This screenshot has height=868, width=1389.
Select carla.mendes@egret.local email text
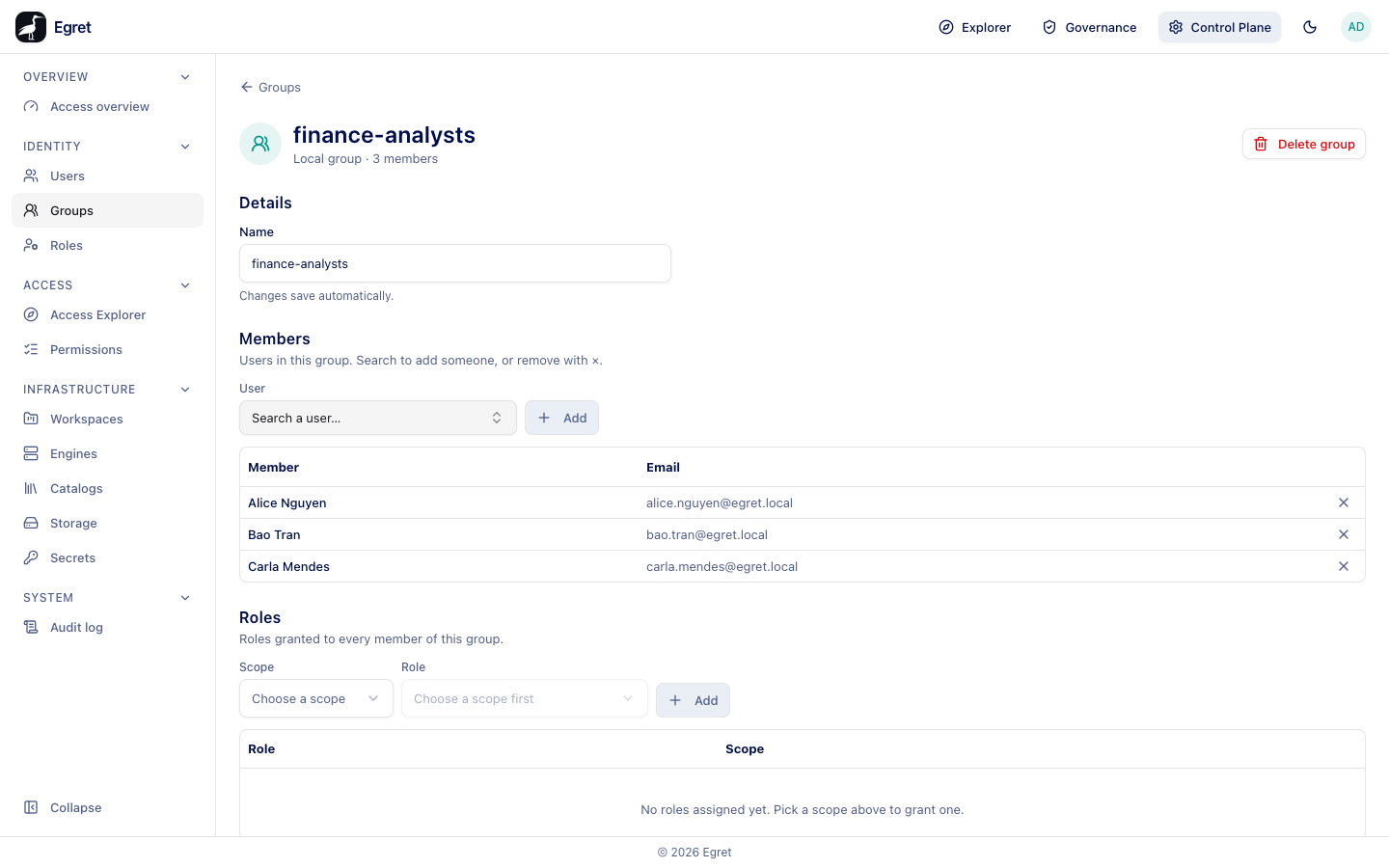[x=722, y=567]
